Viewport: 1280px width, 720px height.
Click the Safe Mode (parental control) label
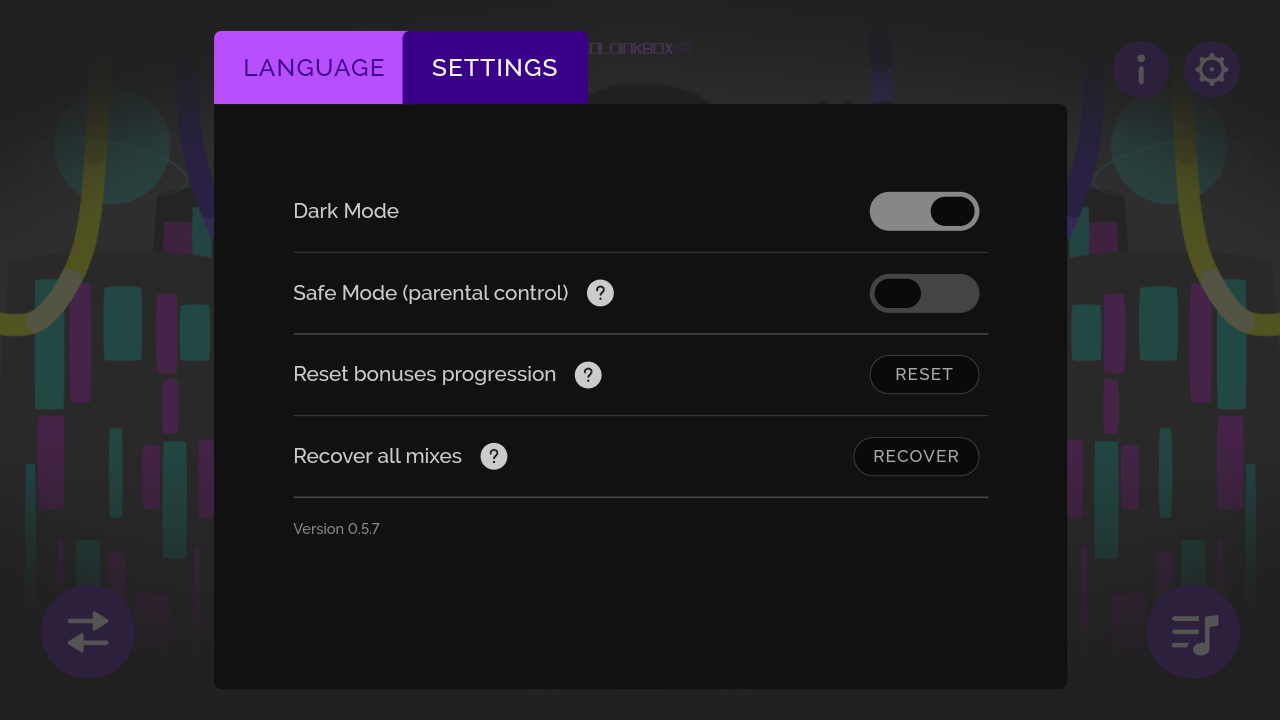431,293
